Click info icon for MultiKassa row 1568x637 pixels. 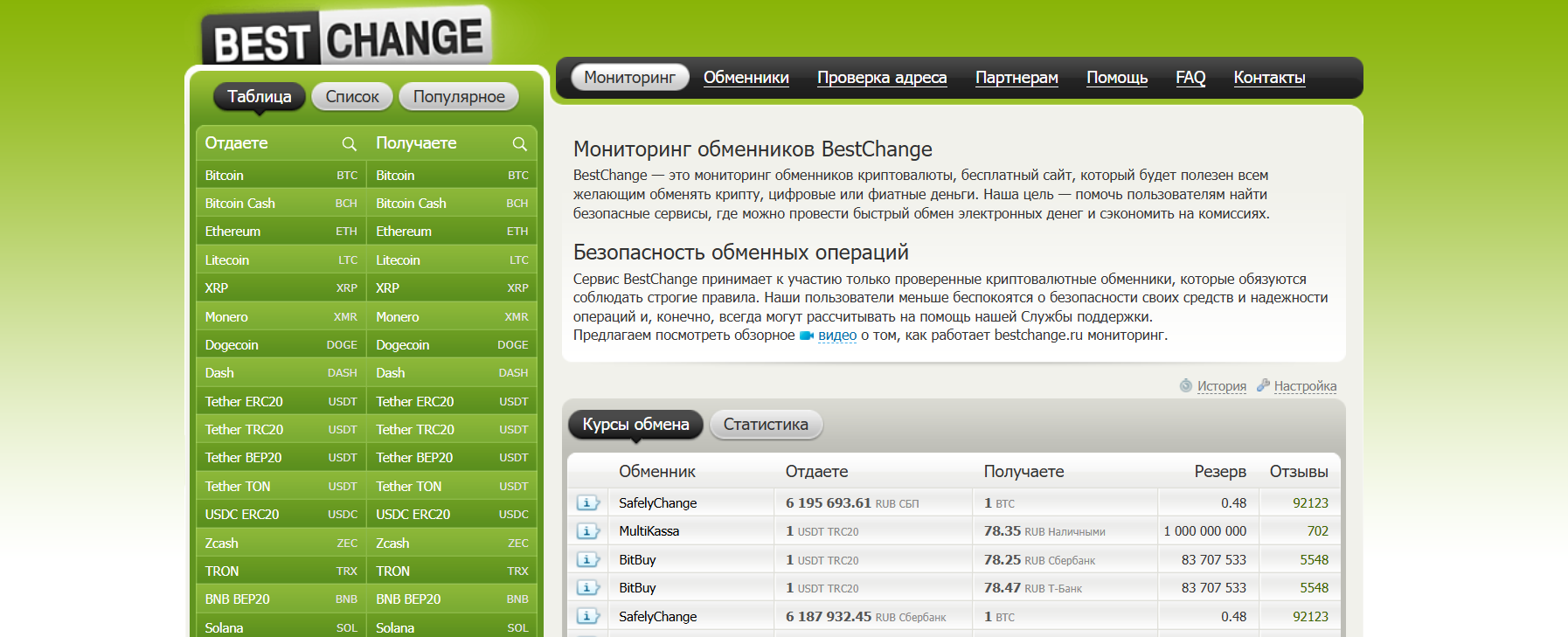point(588,531)
